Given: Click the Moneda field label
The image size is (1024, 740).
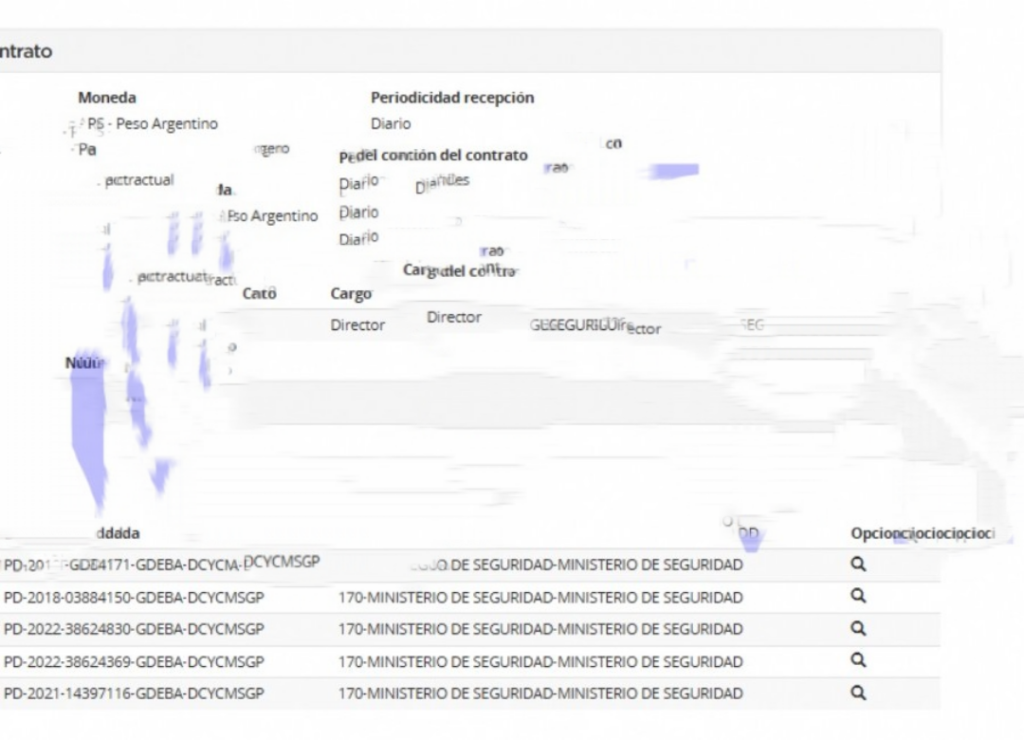Looking at the screenshot, I should 107,98.
